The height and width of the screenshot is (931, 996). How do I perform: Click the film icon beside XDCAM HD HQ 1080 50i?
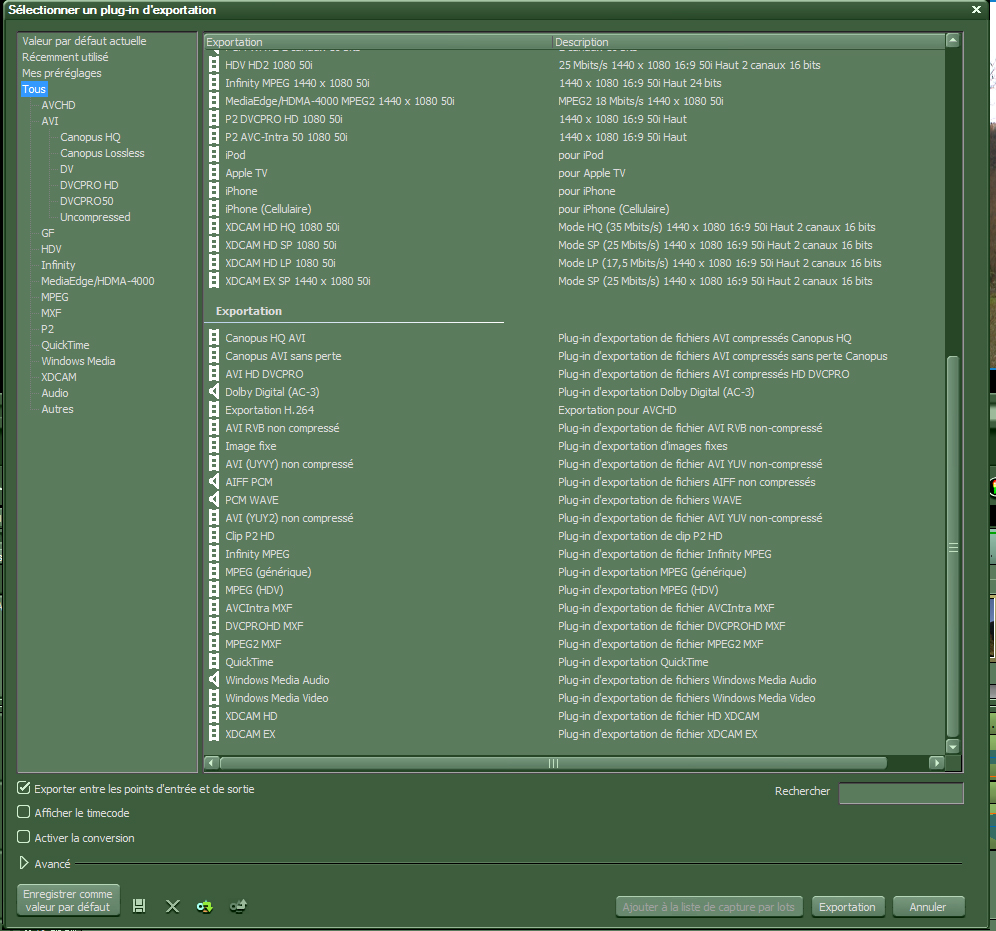pyautogui.click(x=214, y=227)
